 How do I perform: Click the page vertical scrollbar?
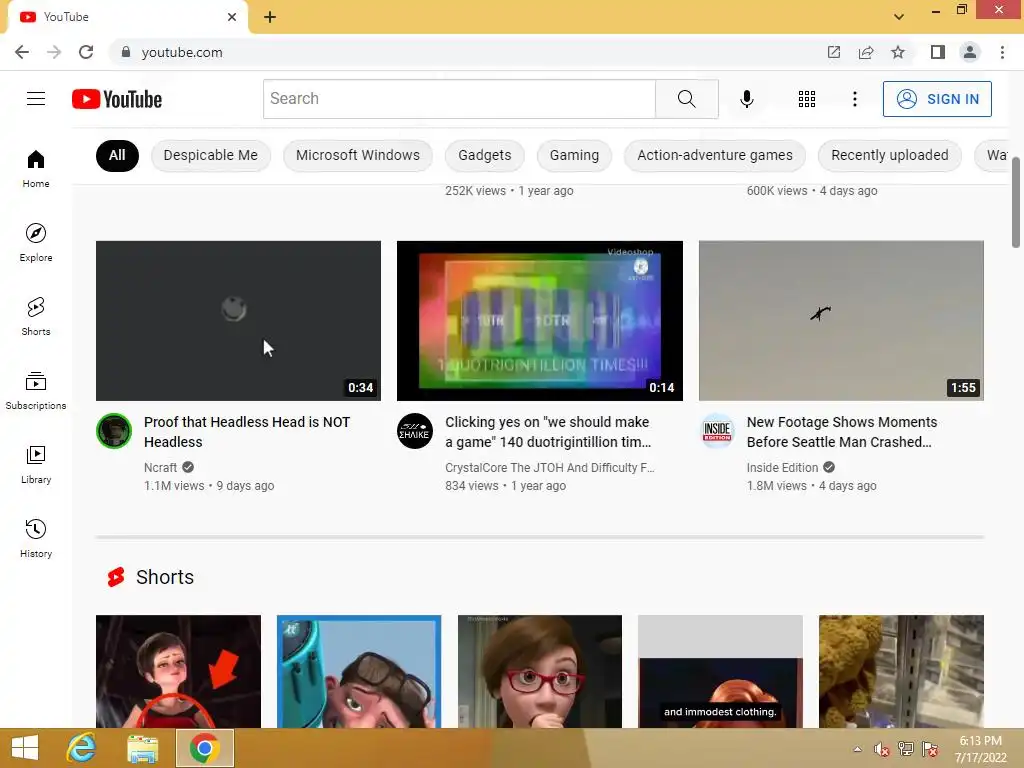click(x=1016, y=202)
